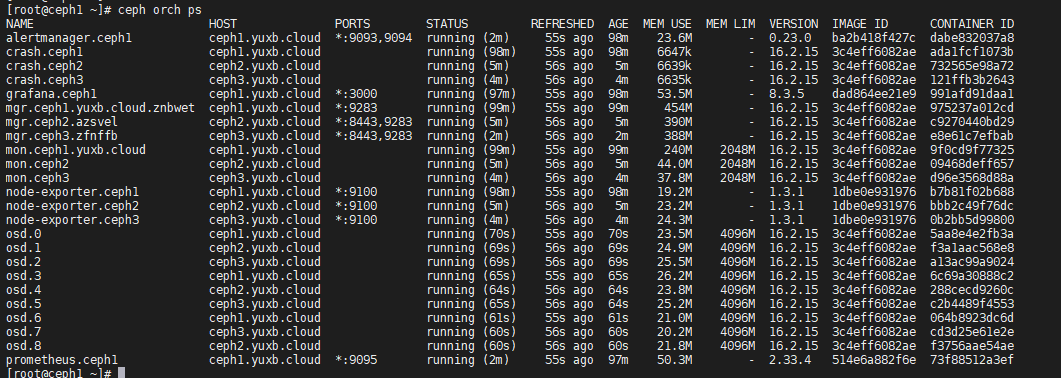
Task: Click the osd.6 daemon name
Action: (23, 318)
